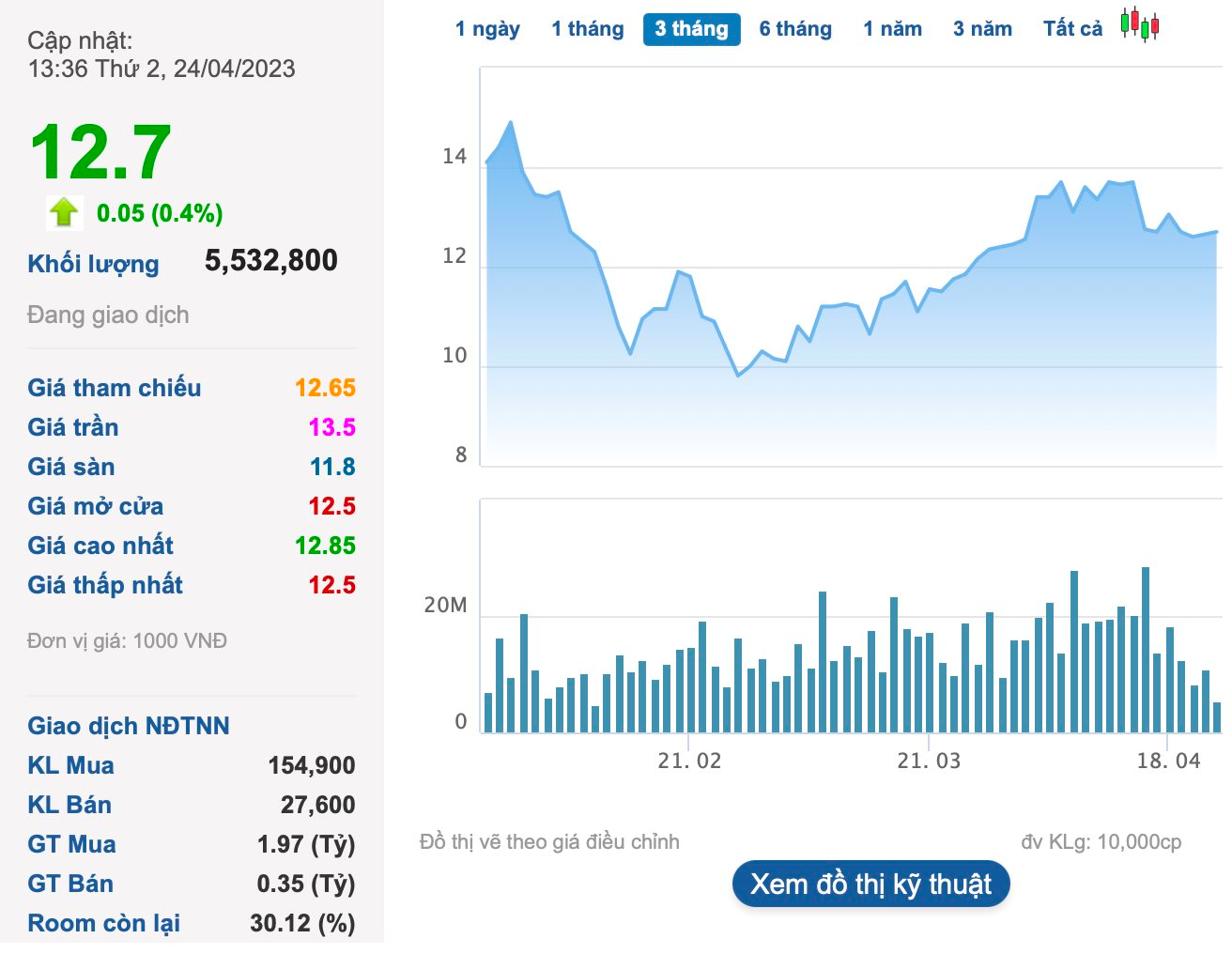Viewport: 1232px width, 954px height.
Task: Select the 3 tháng time range tab
Action: [692, 29]
